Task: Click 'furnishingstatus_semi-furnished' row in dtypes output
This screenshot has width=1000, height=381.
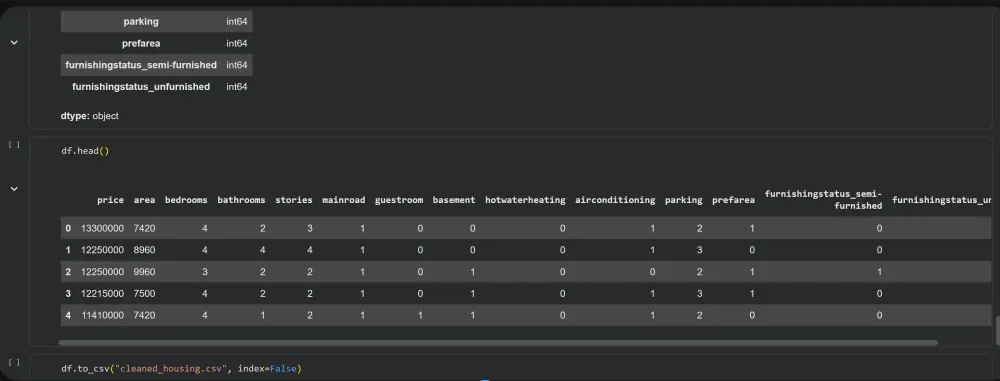Action: pos(156,65)
